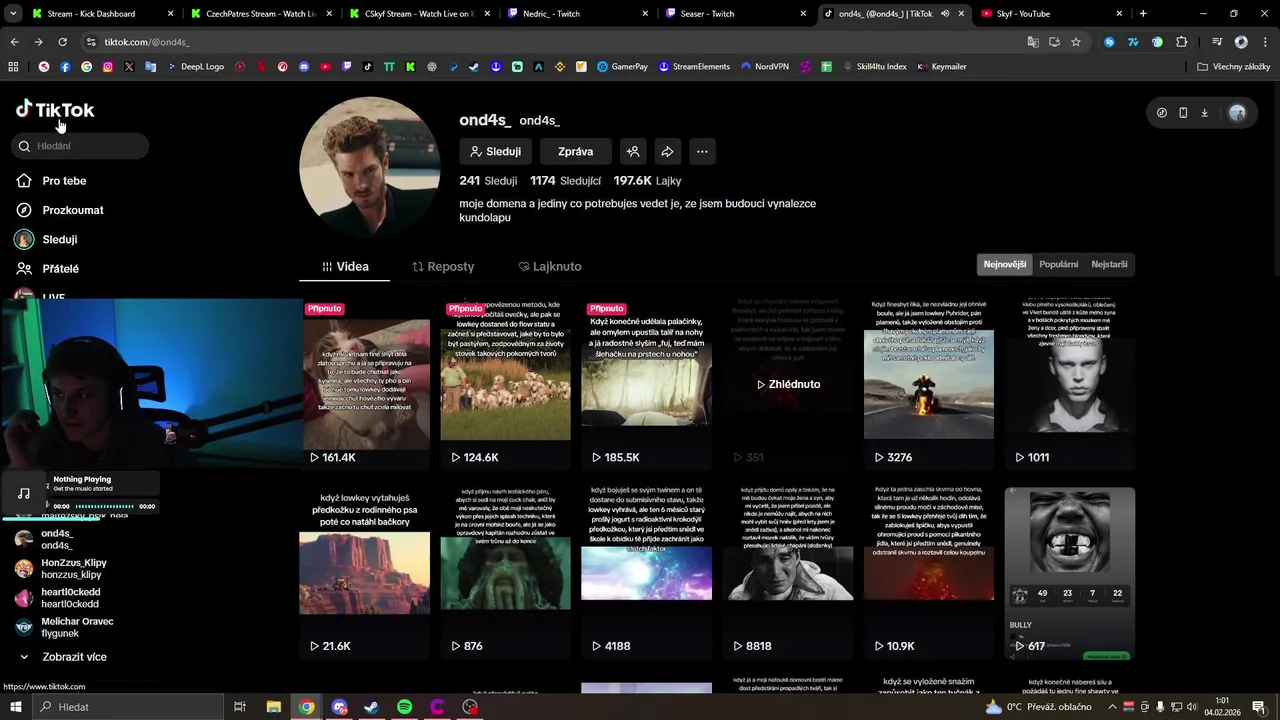Viewport: 1280px width, 720px height.
Task: Show the 241 Sleduji following list
Action: [488, 181]
